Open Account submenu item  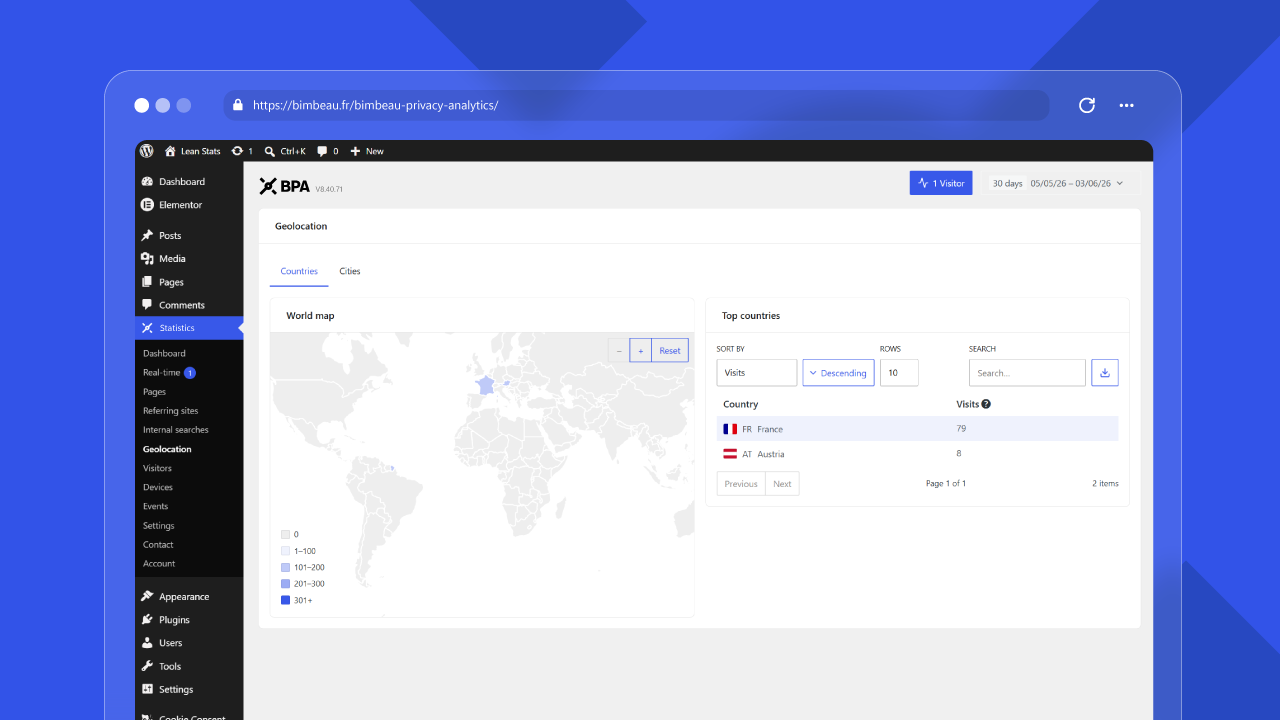pos(159,564)
